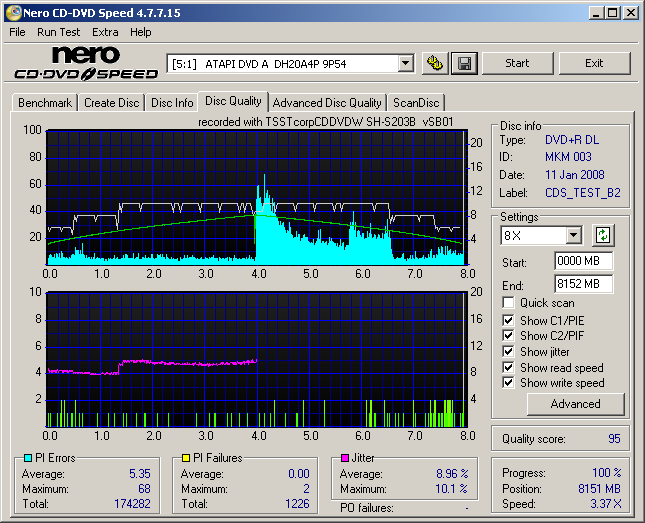645x523 pixels.
Task: Switch to the ScanDisc tab
Action: [x=416, y=103]
